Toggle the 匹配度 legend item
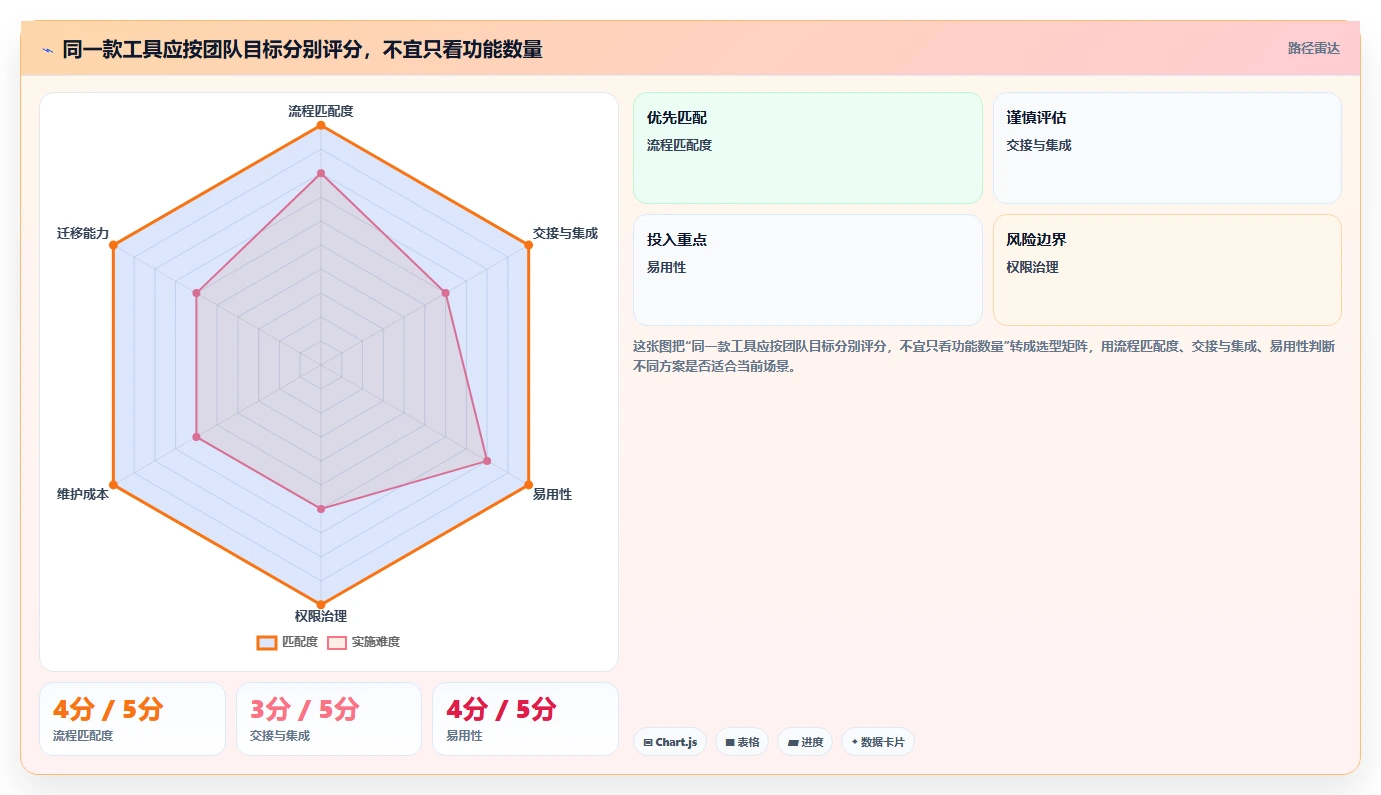The image size is (1381, 795). (287, 642)
